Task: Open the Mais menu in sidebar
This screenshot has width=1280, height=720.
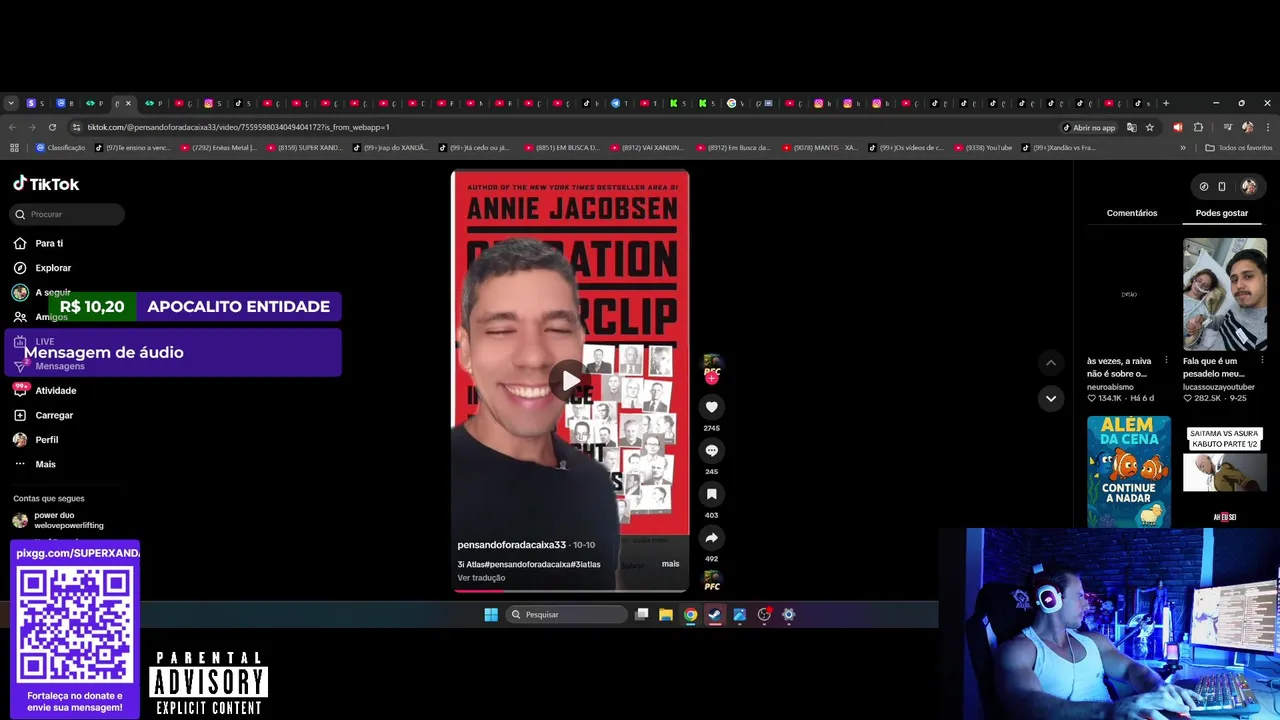Action: pos(45,464)
